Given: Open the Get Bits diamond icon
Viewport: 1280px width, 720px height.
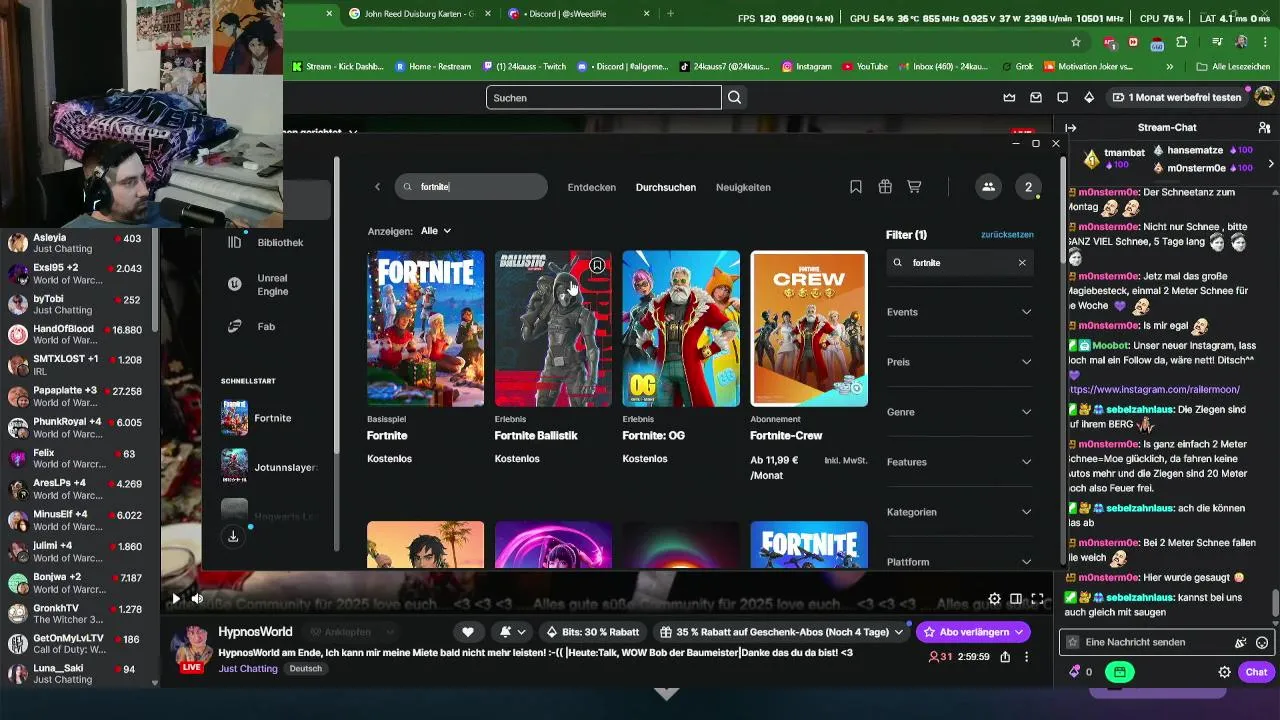Looking at the screenshot, I should click(1089, 97).
